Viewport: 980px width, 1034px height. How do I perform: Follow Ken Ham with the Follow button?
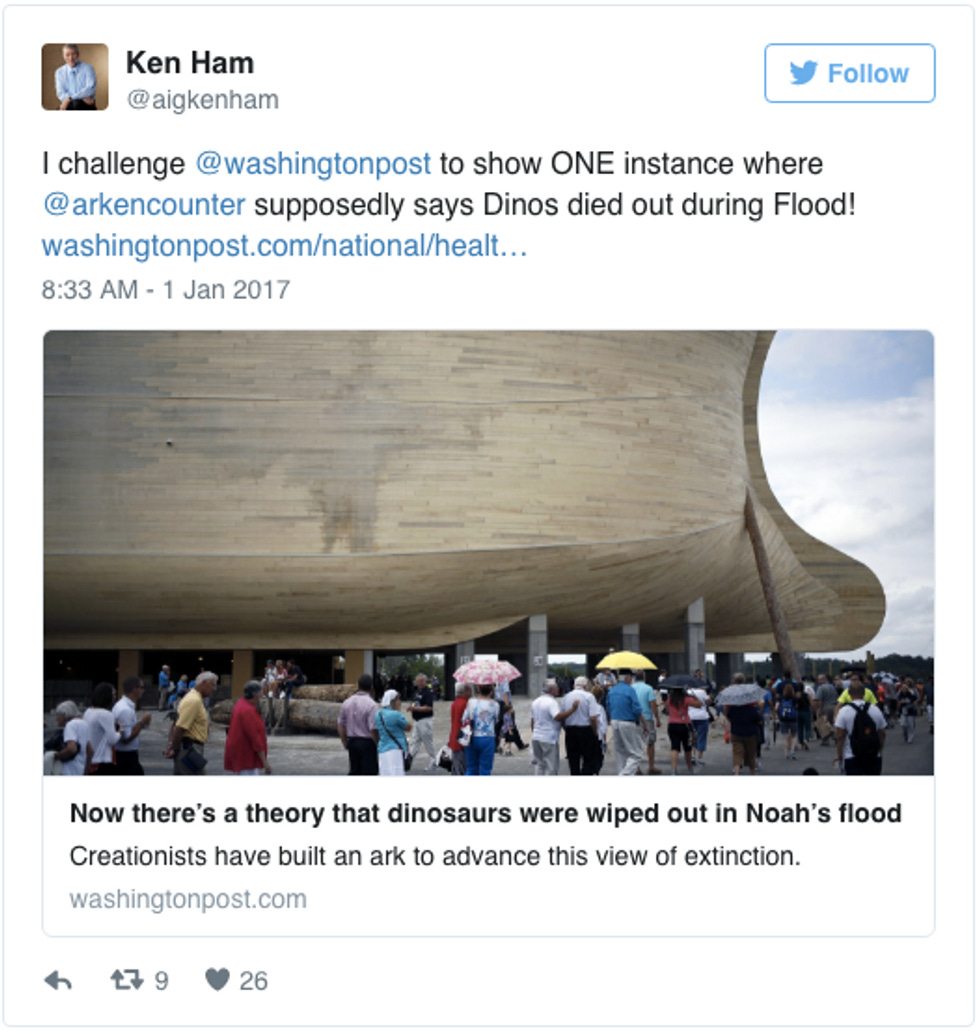click(x=849, y=73)
